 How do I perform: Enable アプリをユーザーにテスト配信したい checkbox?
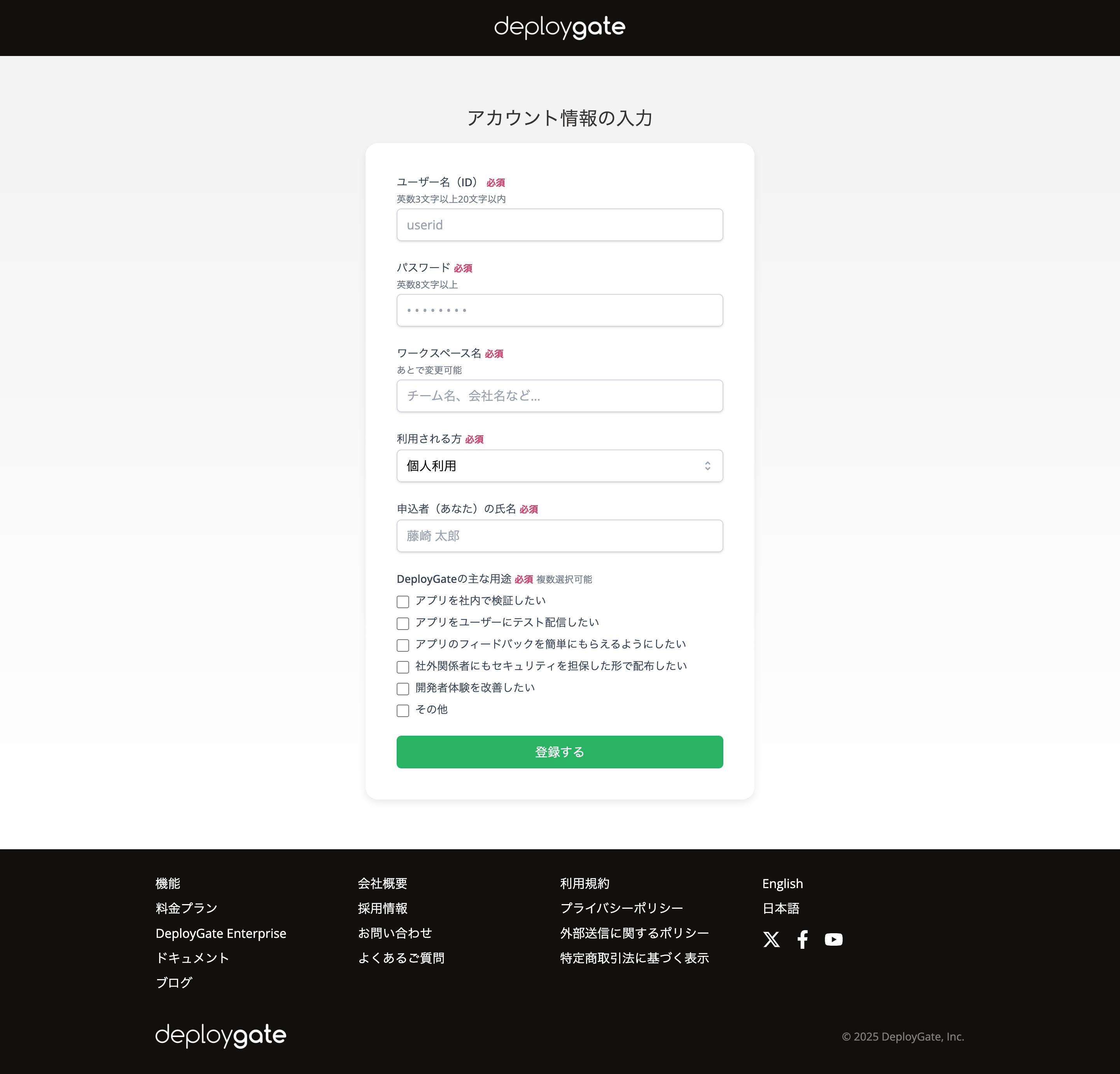click(x=403, y=623)
